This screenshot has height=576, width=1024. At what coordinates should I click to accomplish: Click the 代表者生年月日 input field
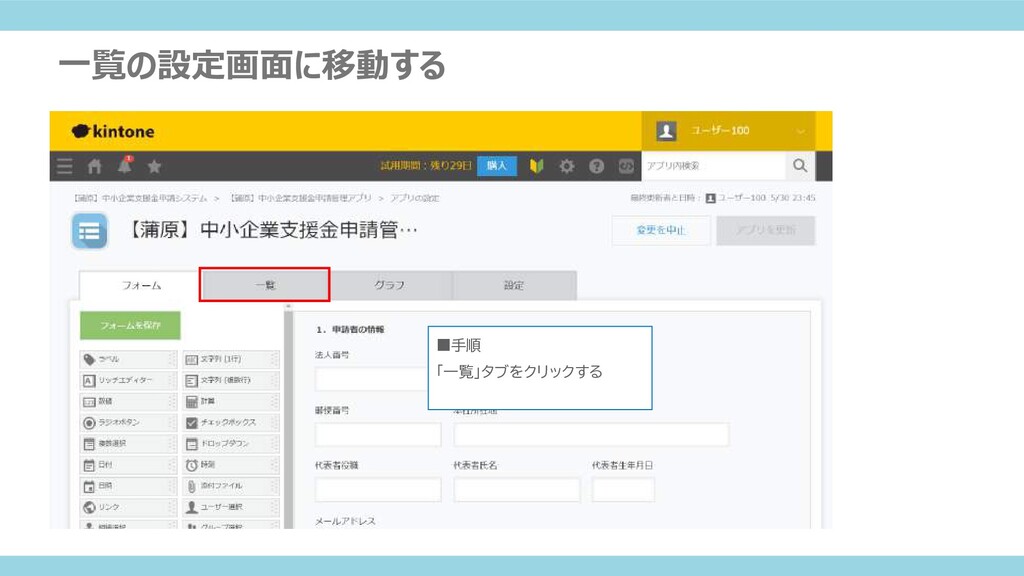click(623, 490)
